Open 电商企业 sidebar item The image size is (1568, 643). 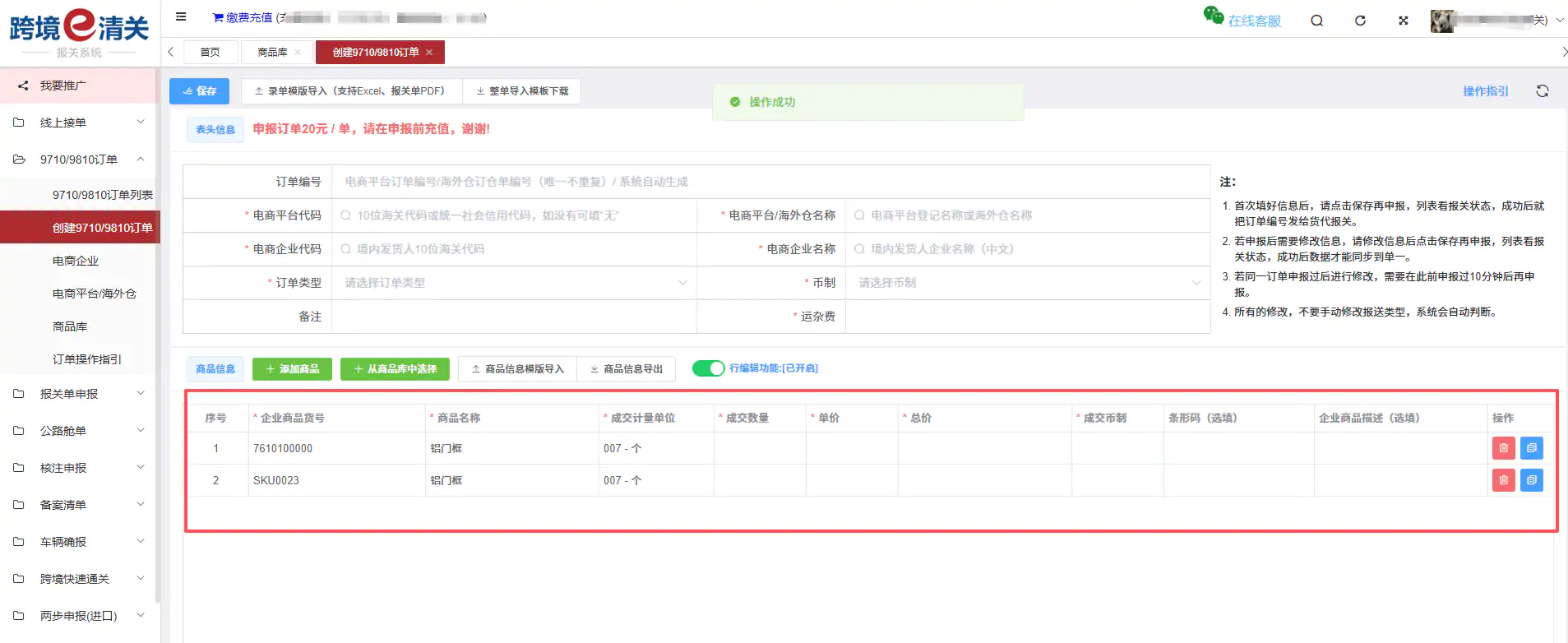click(76, 261)
